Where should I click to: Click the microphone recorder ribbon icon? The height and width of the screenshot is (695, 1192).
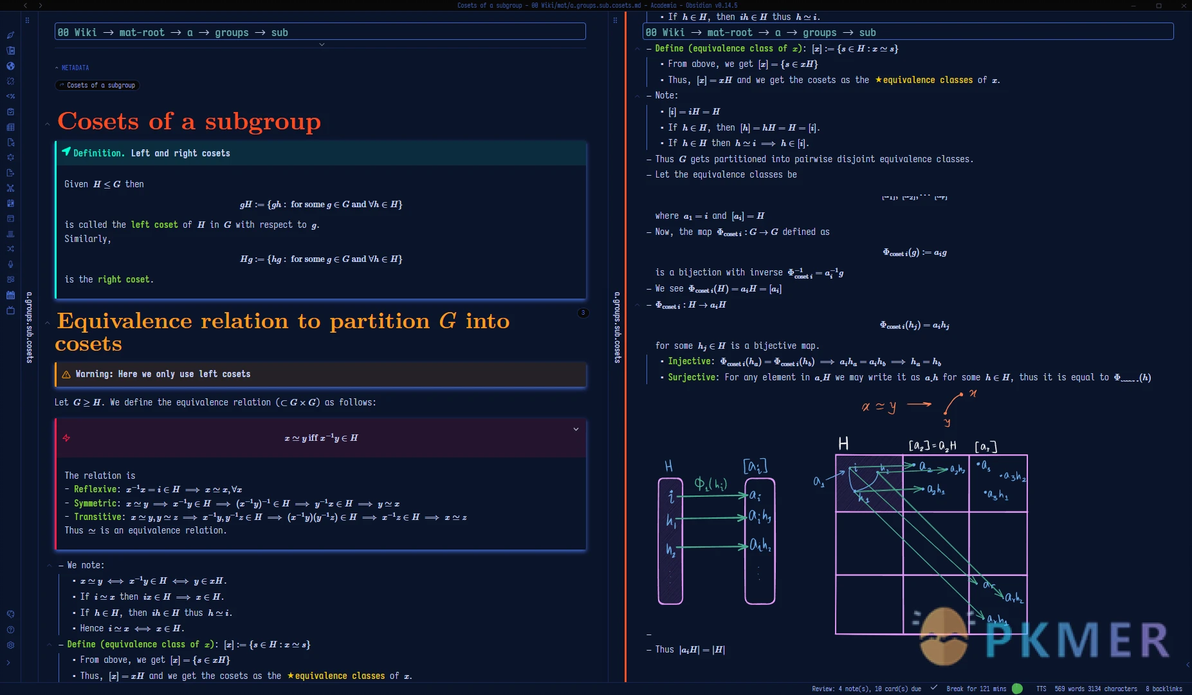click(x=10, y=264)
